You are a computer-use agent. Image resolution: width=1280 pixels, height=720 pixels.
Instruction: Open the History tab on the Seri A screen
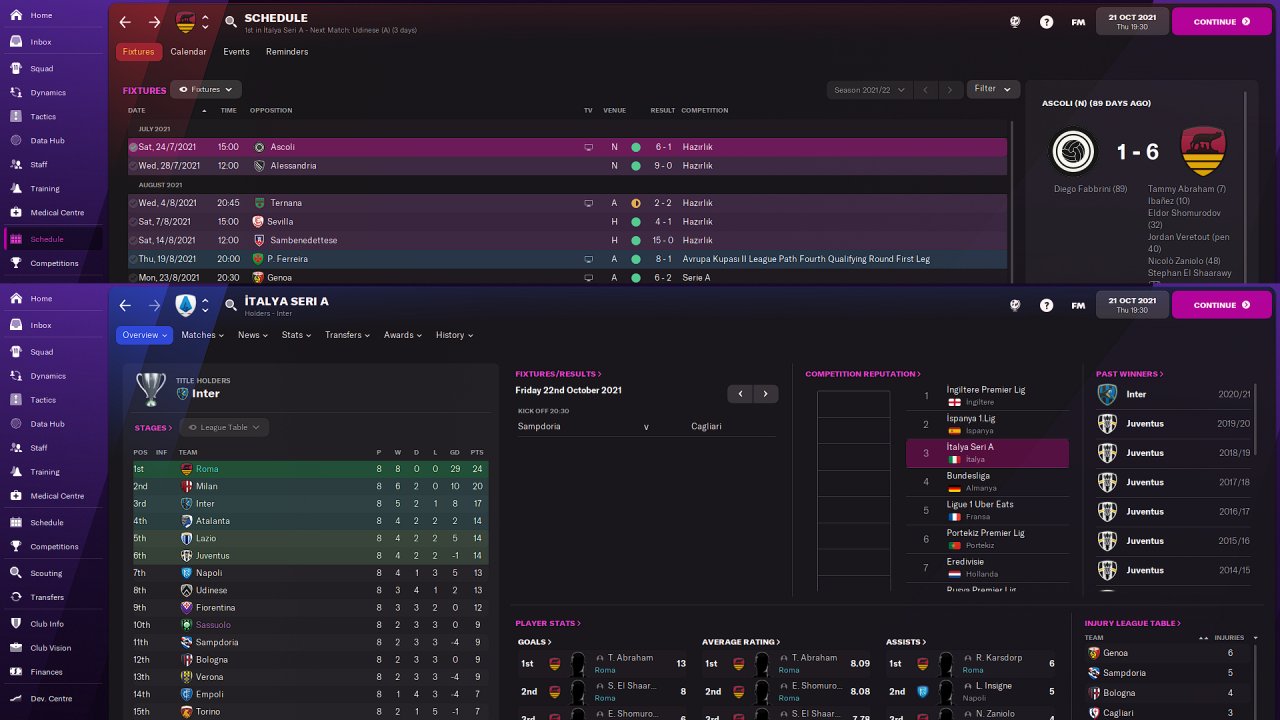[x=455, y=335]
